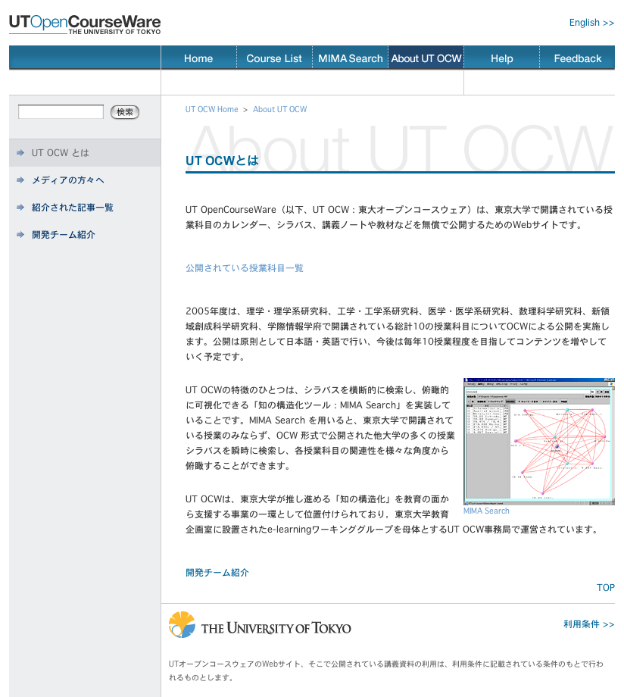Open the Home tab
The image size is (624, 697).
click(198, 58)
